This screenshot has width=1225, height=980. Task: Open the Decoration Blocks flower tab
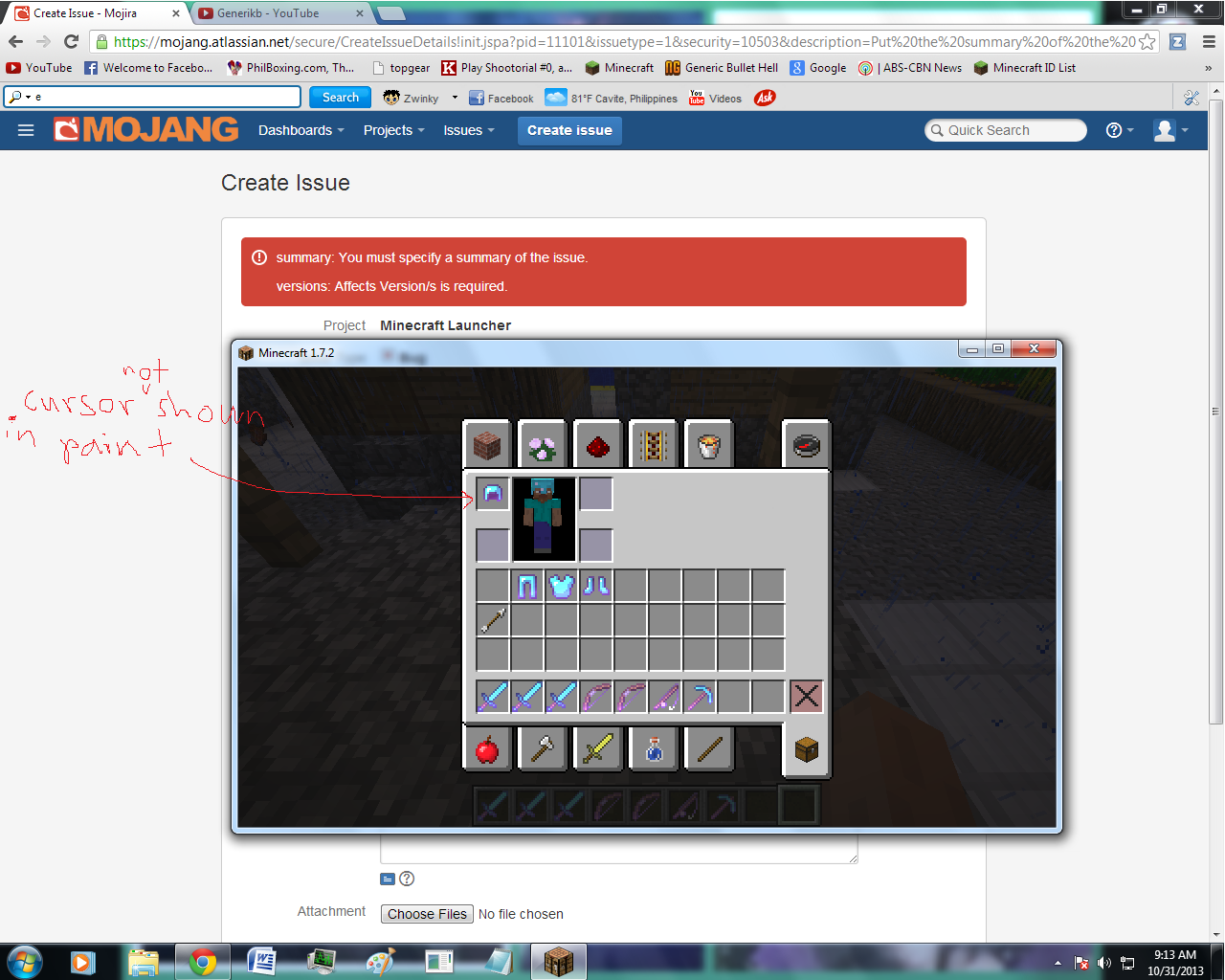coord(543,445)
